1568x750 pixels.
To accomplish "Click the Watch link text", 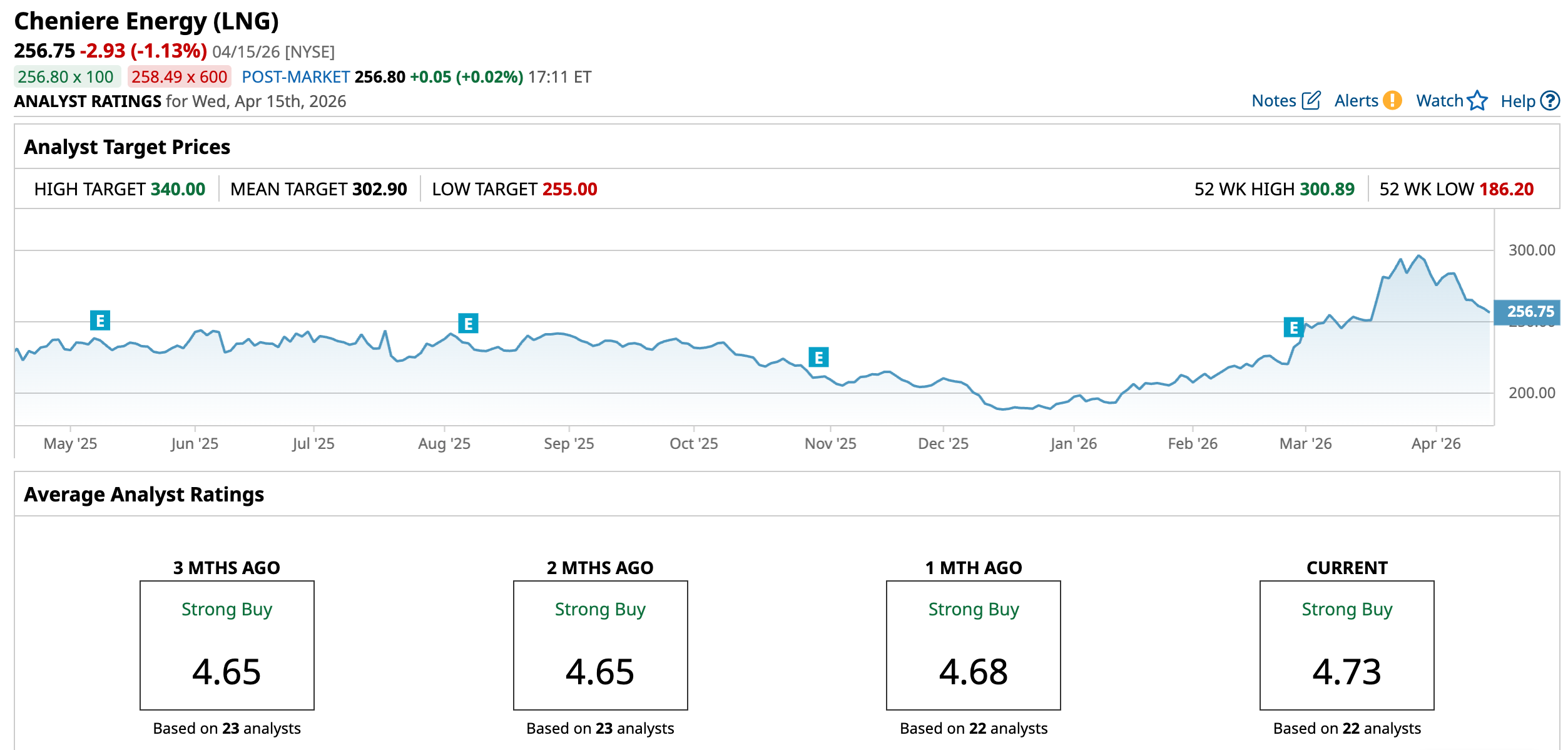I will [1439, 101].
